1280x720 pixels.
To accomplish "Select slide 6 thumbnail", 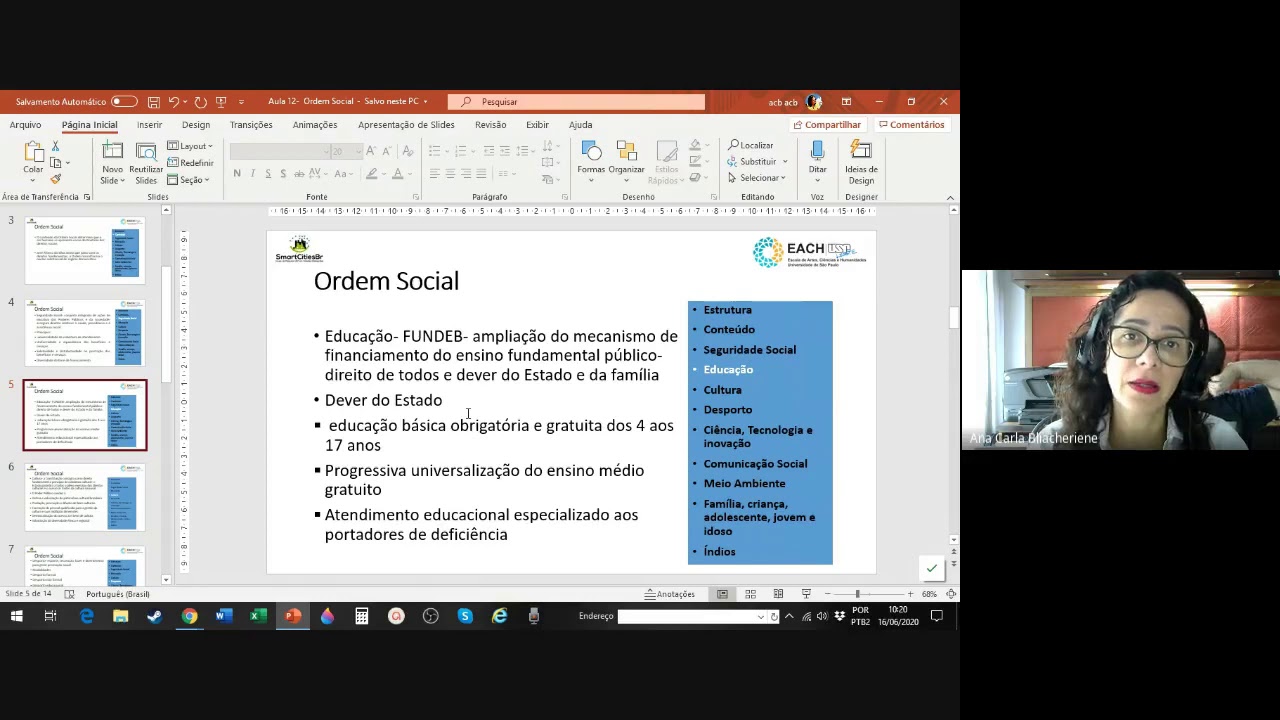I will [85, 498].
